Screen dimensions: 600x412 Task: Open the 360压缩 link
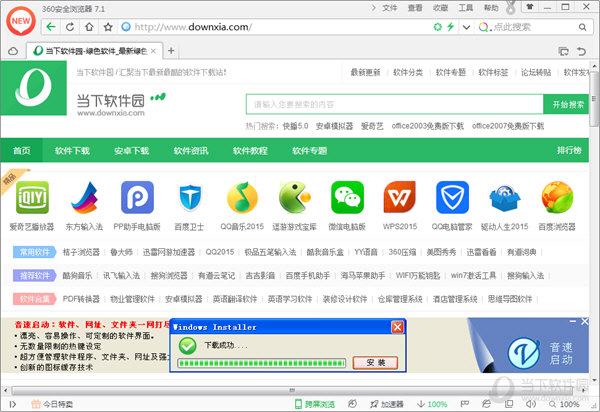click(402, 252)
